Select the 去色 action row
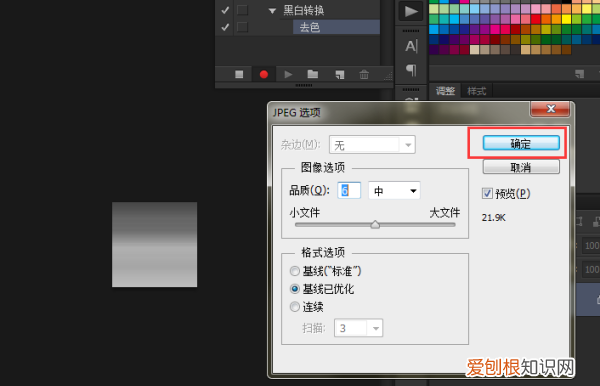This screenshot has width=600, height=386. click(x=336, y=27)
